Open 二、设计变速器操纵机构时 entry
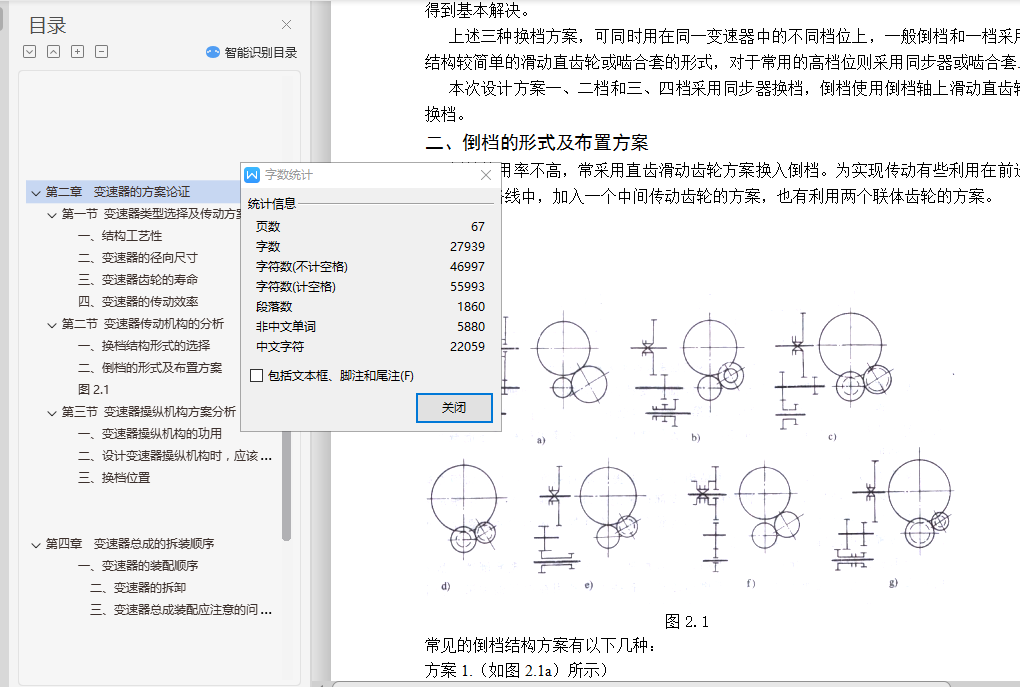The width and height of the screenshot is (1020, 687). (174, 456)
